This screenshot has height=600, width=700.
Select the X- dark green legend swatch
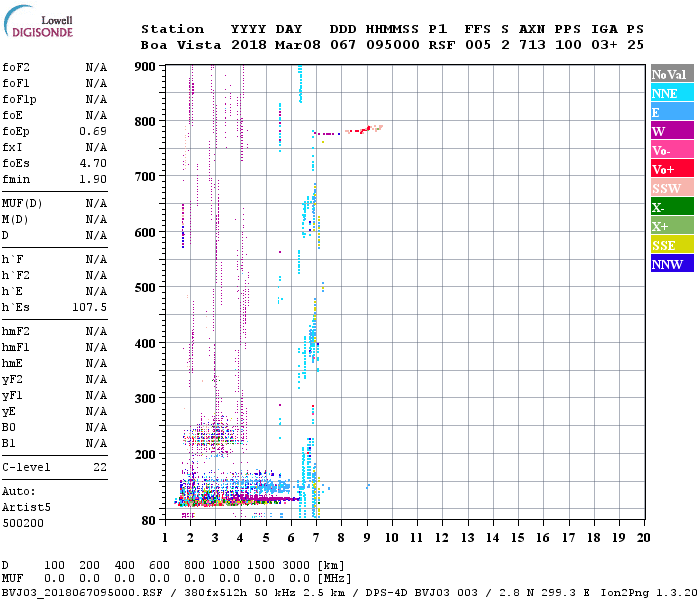(672, 207)
